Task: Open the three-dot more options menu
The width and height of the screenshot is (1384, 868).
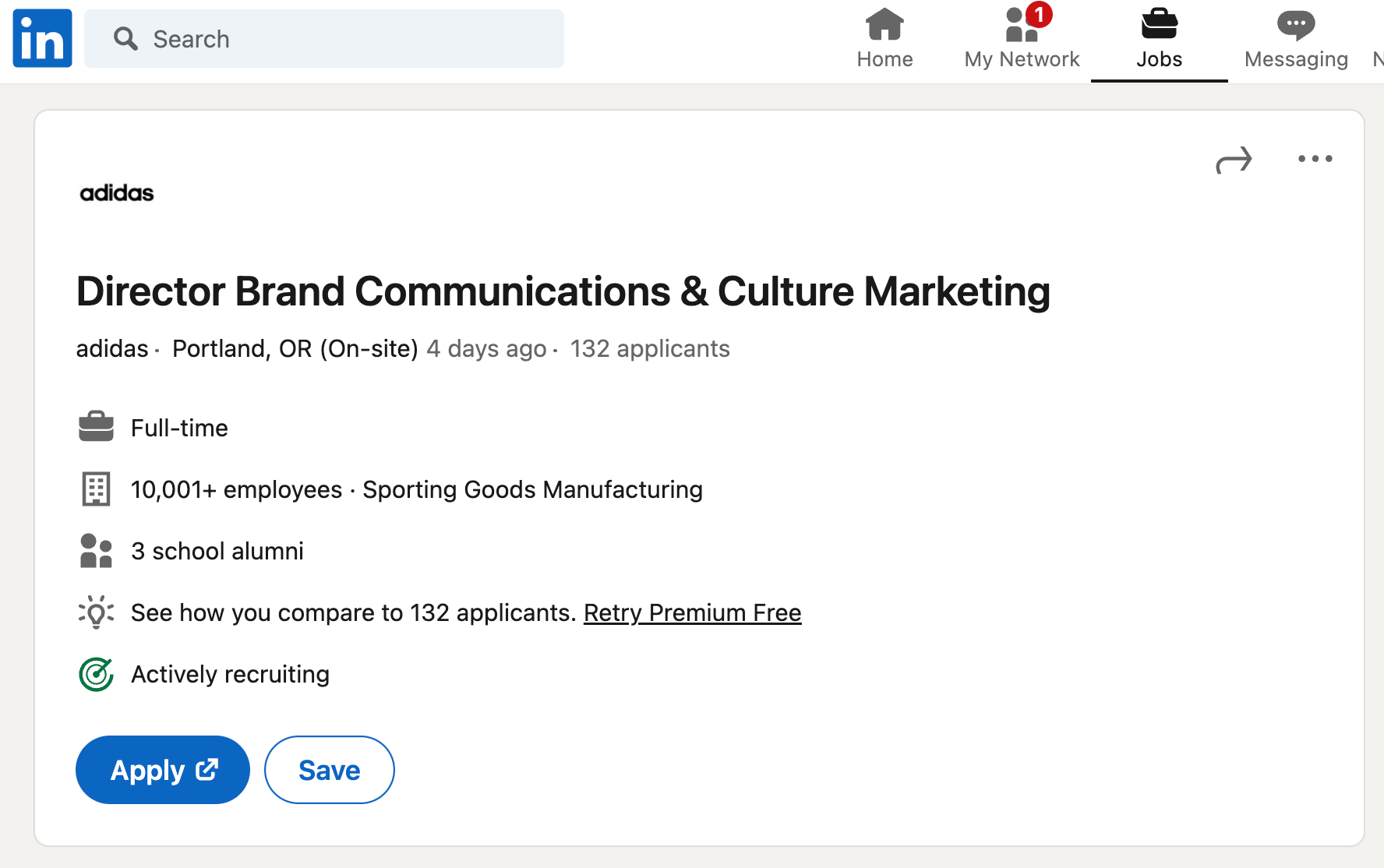Action: (1315, 159)
